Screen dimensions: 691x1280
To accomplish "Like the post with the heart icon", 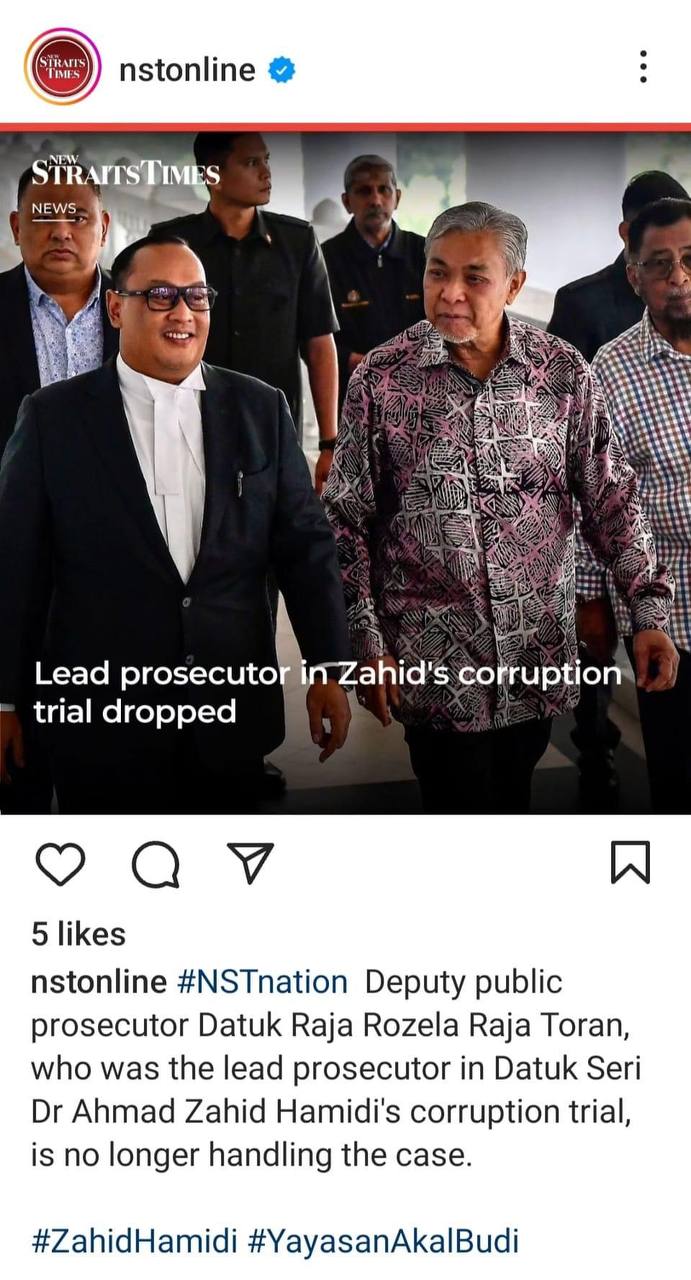I will click(x=60, y=863).
